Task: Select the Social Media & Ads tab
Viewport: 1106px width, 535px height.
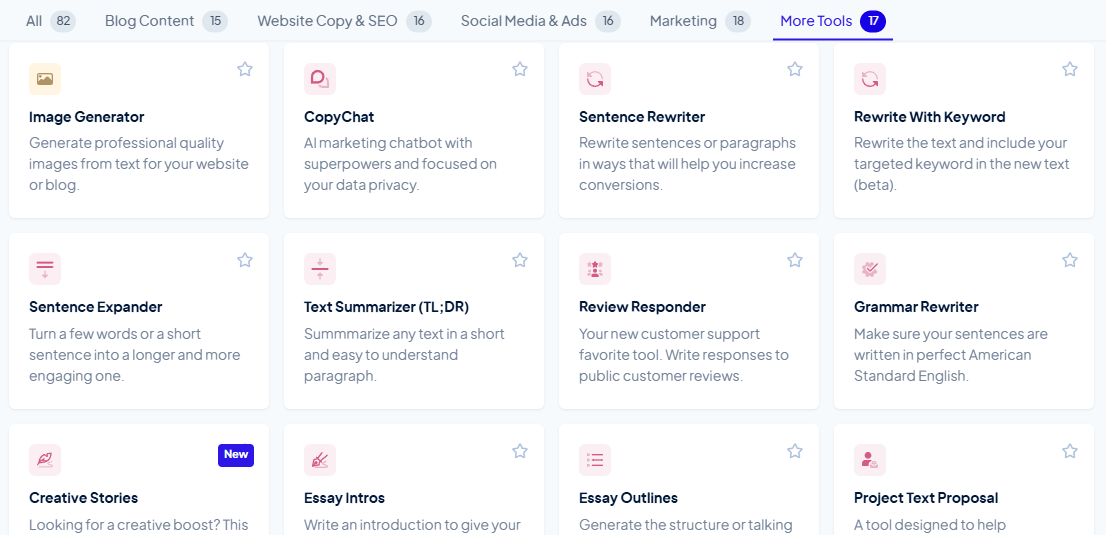Action: pyautogui.click(x=524, y=21)
